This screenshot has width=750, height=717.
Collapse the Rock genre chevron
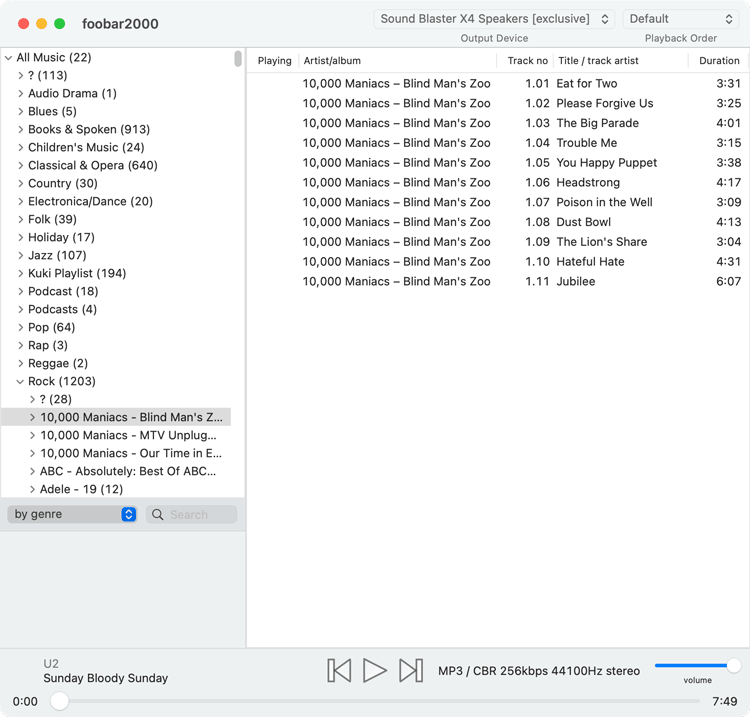click(20, 382)
